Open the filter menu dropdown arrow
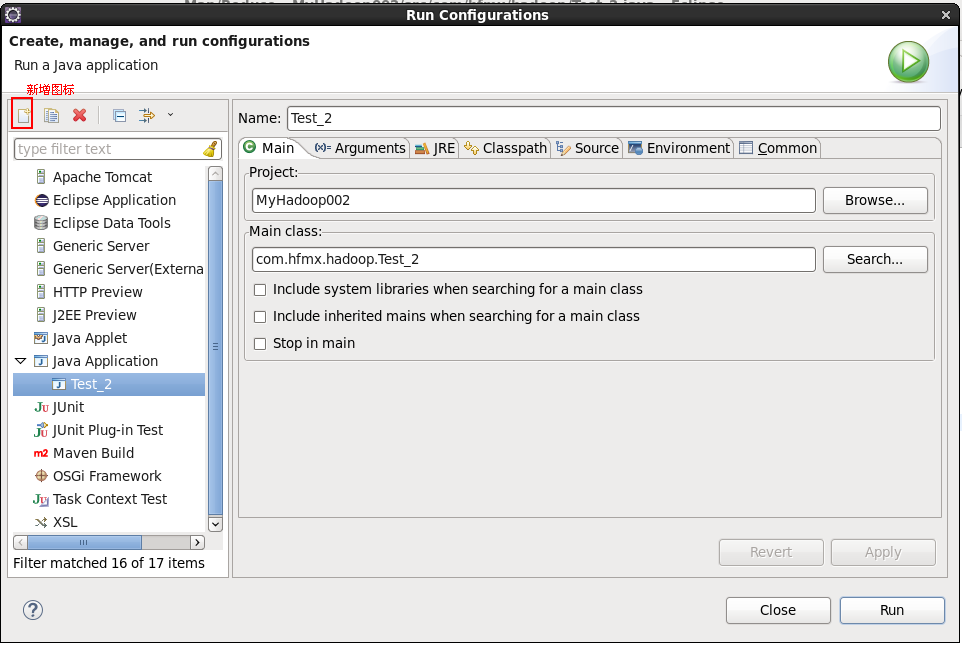This screenshot has height=646, width=962. click(171, 115)
